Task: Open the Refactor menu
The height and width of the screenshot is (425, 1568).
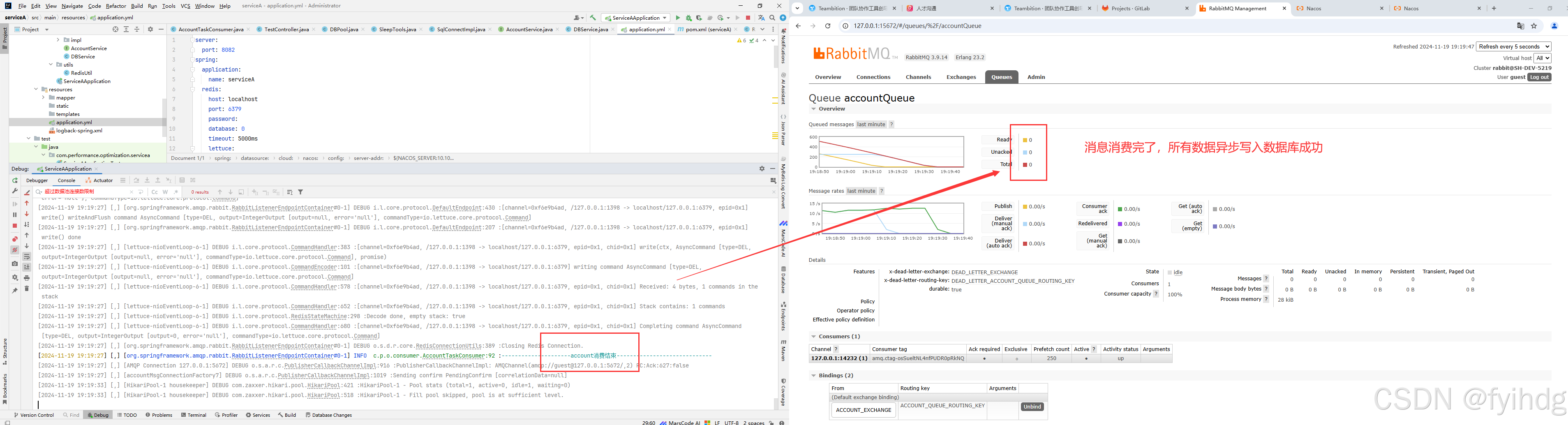Action: (x=115, y=6)
